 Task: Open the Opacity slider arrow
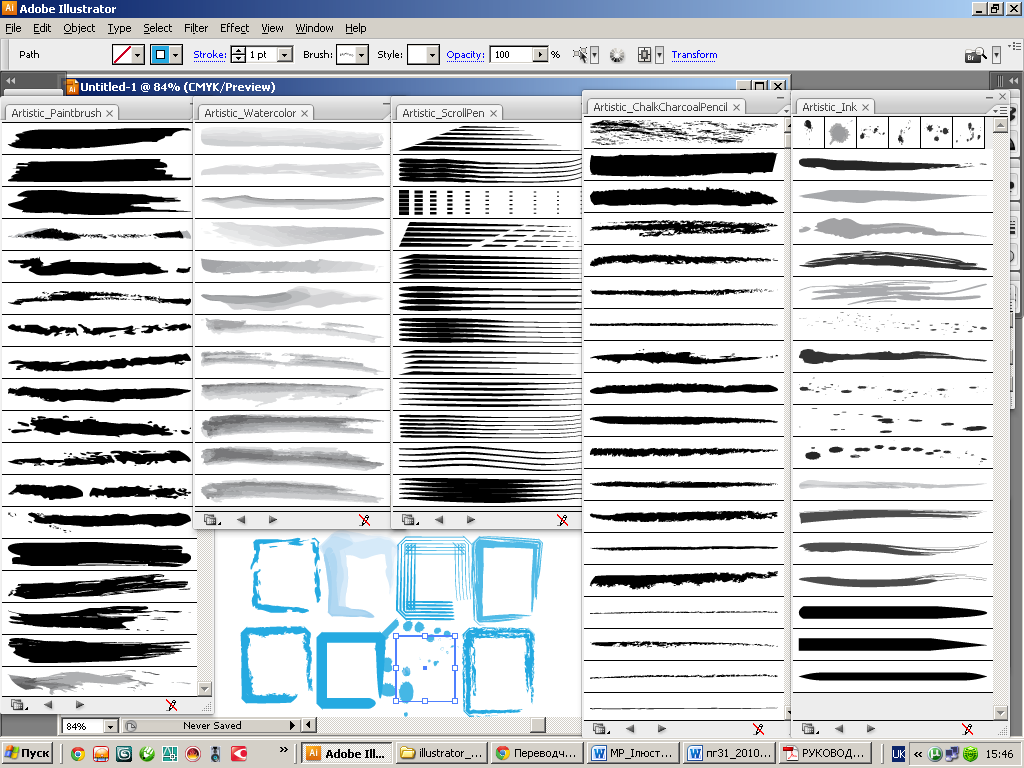coord(540,55)
